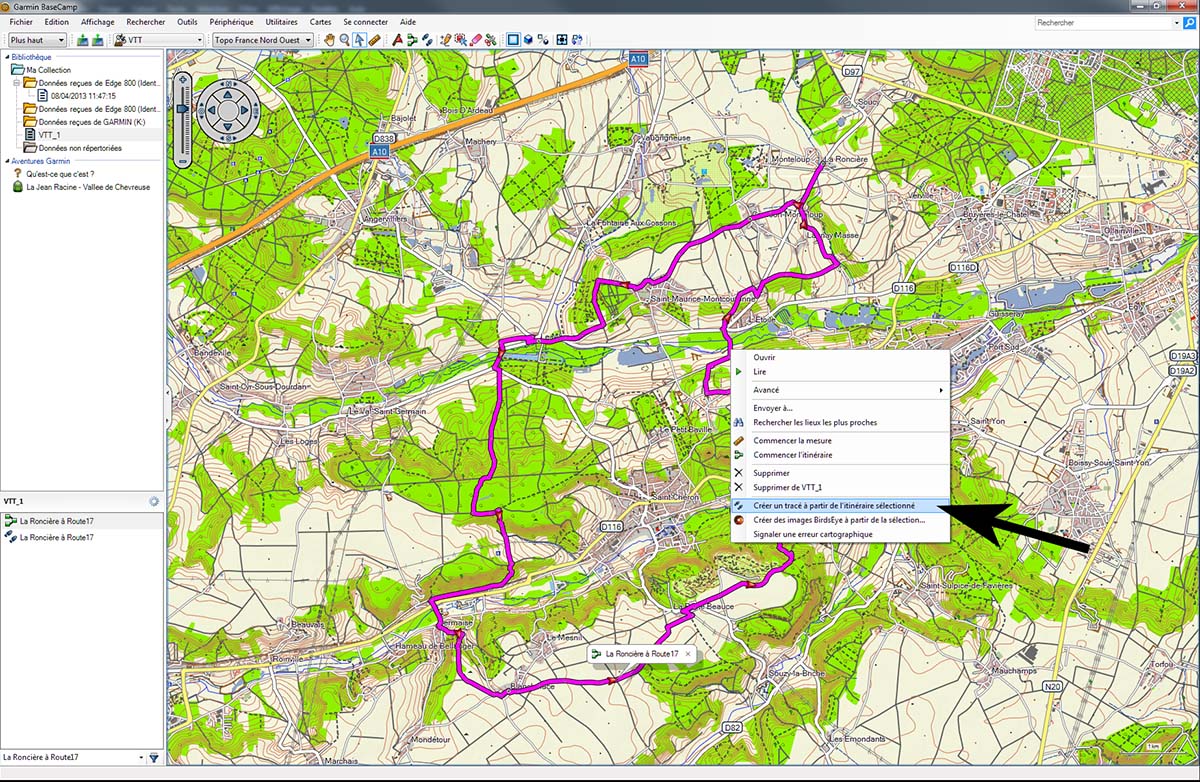Click the fit-to-screen map icon

pos(562,40)
